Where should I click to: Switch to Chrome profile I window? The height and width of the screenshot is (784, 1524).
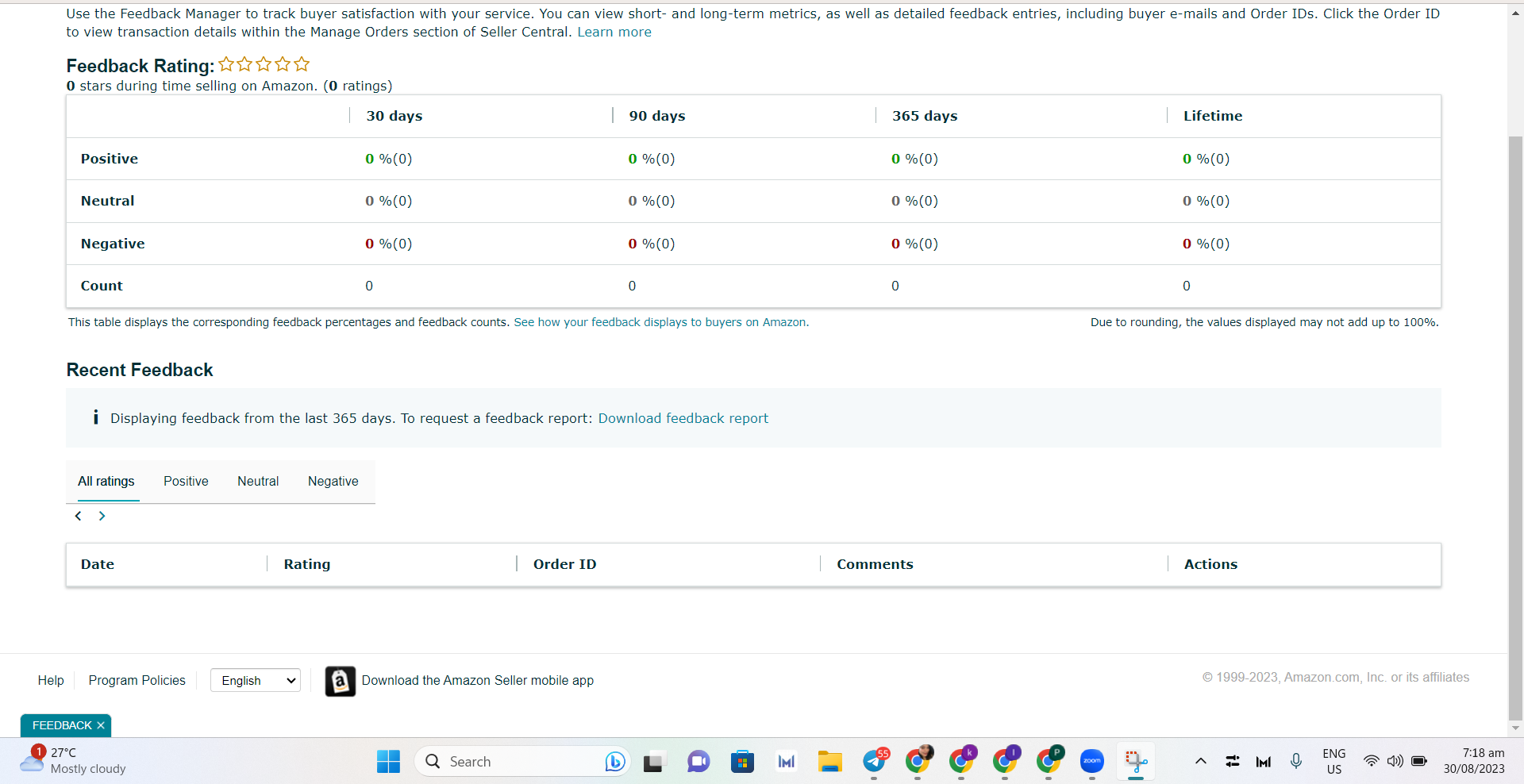[1006, 761]
